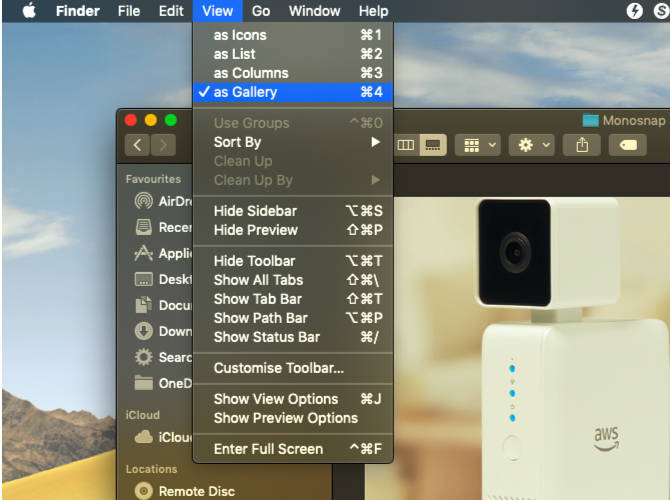Image resolution: width=670 pixels, height=500 pixels.
Task: Choose 'as Columns' view option
Action: click(293, 73)
